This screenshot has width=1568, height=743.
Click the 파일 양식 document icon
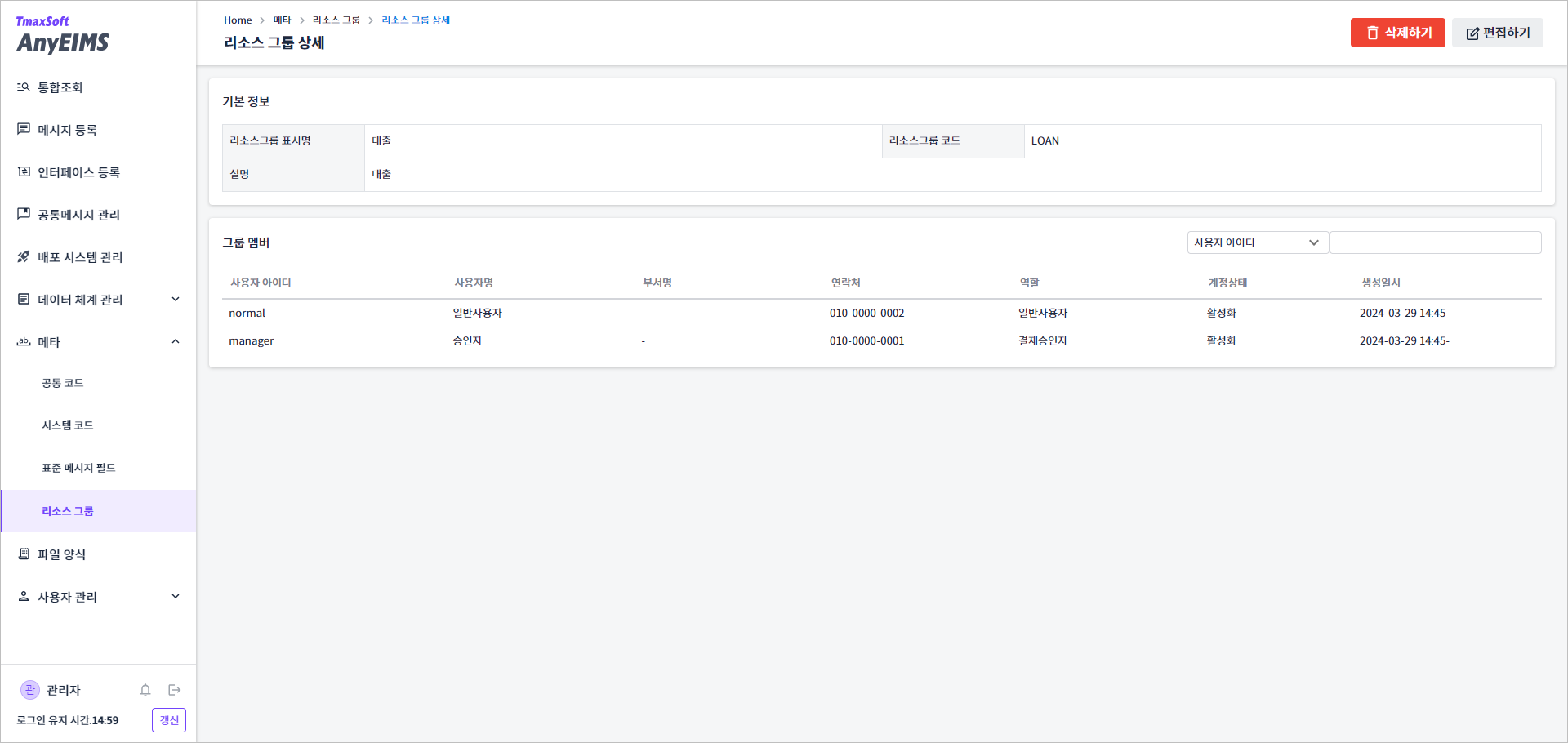pyautogui.click(x=24, y=554)
